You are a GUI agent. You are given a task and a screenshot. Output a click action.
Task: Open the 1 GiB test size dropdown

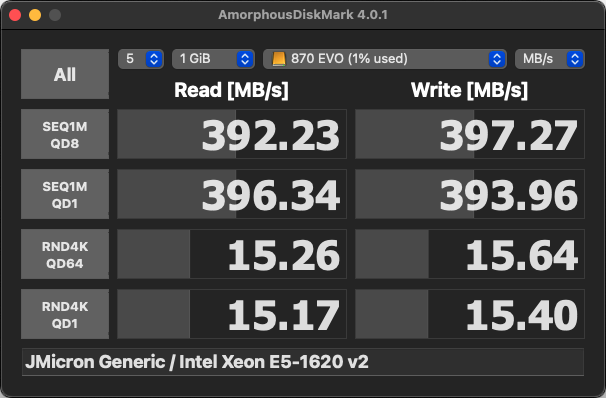(x=213, y=59)
